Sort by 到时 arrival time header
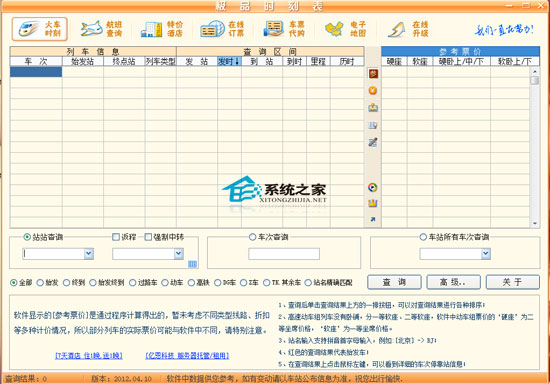The width and height of the screenshot is (550, 384). point(294,61)
